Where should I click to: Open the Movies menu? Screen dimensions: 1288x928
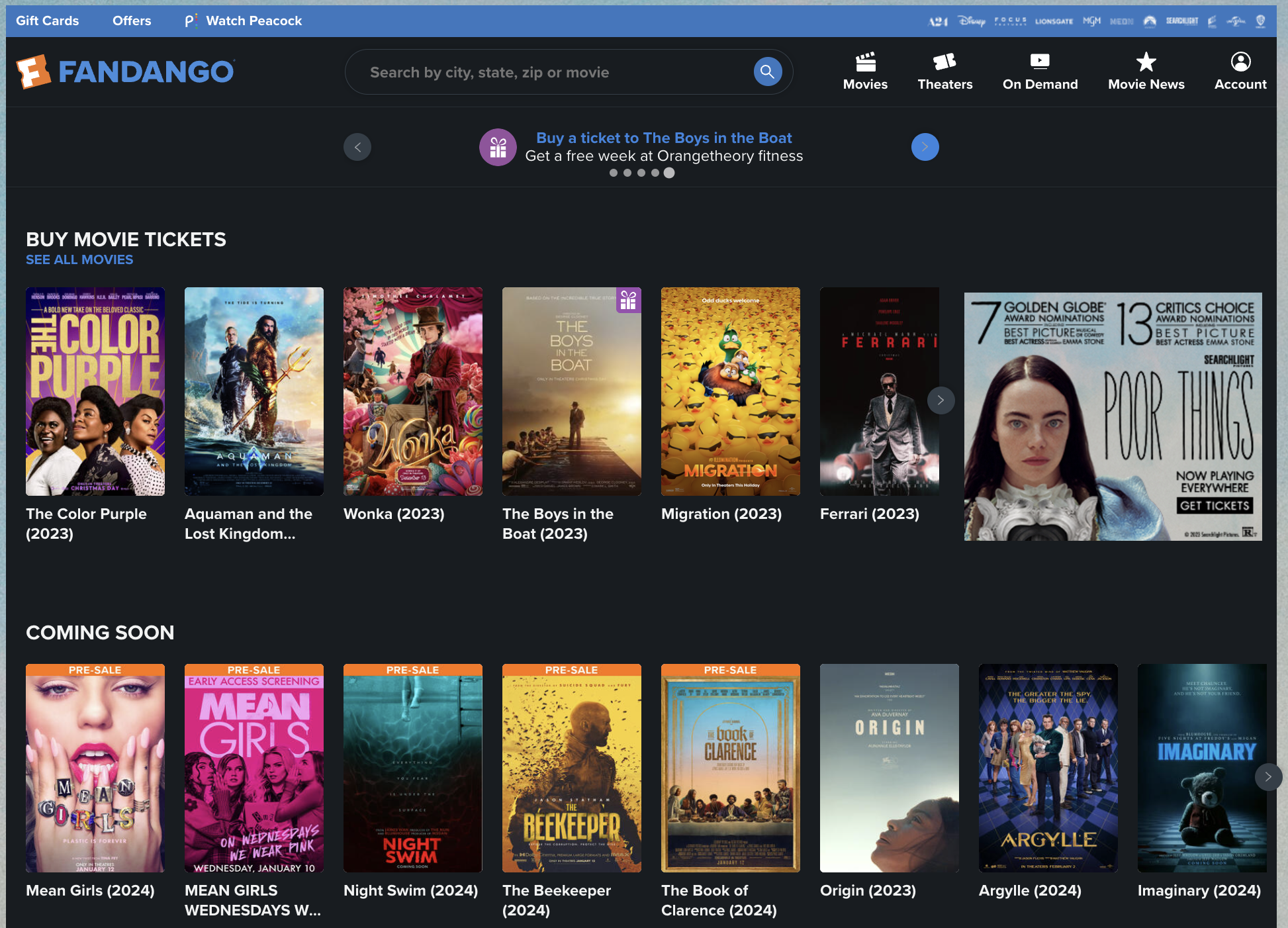(x=865, y=71)
